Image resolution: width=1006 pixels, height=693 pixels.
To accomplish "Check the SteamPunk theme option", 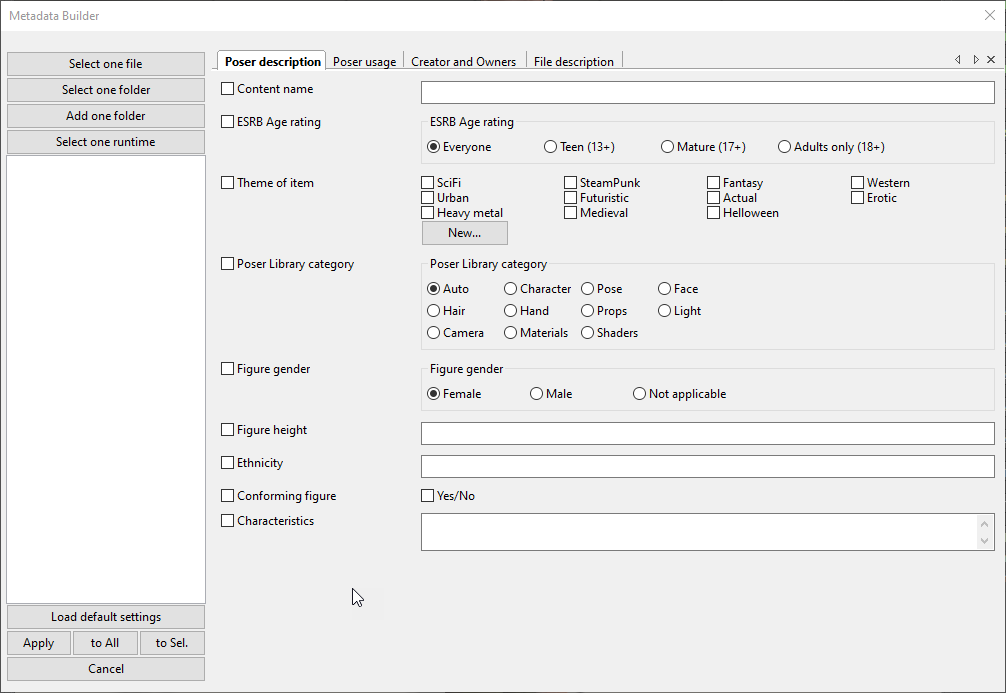I will point(570,183).
